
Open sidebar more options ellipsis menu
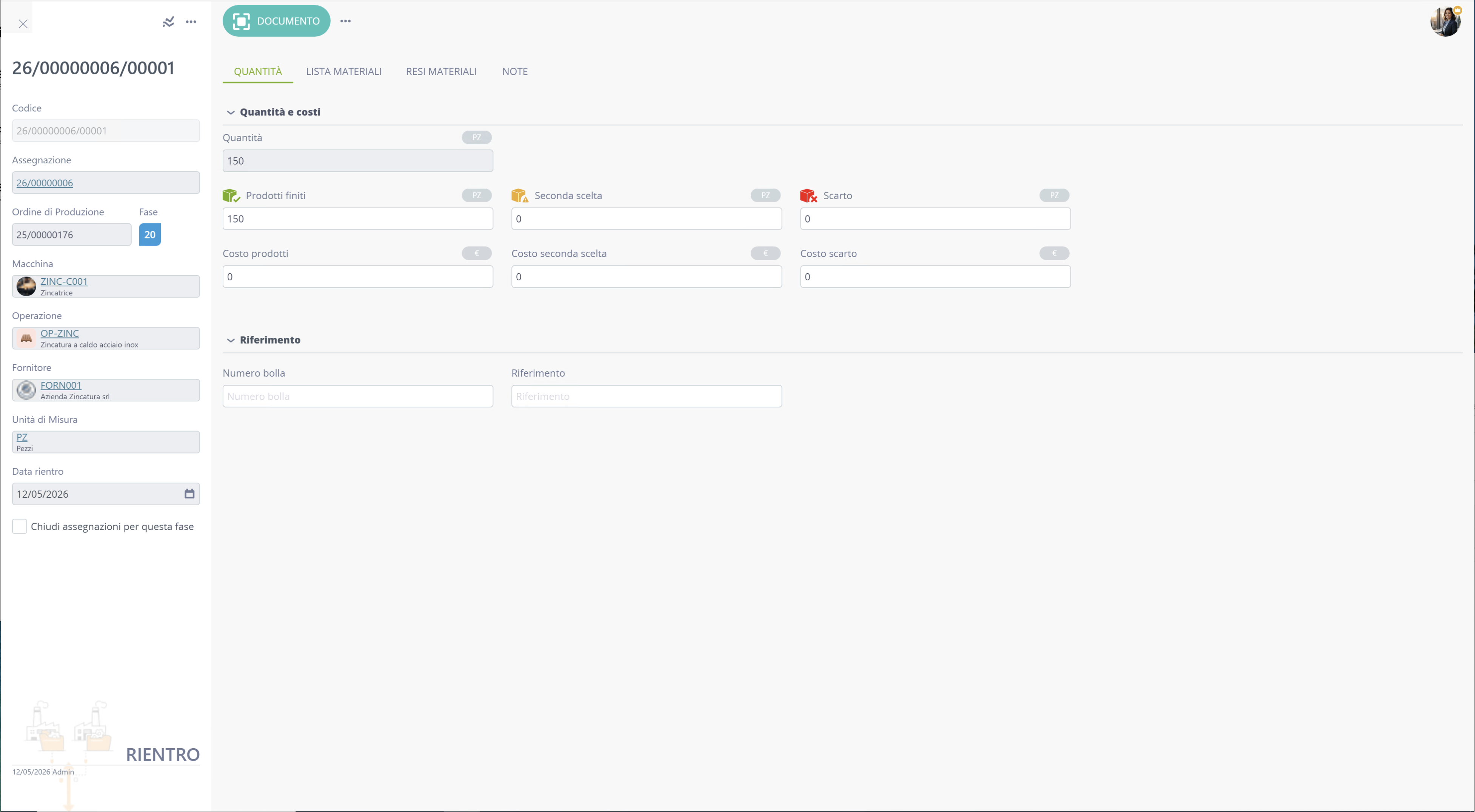[x=191, y=22]
